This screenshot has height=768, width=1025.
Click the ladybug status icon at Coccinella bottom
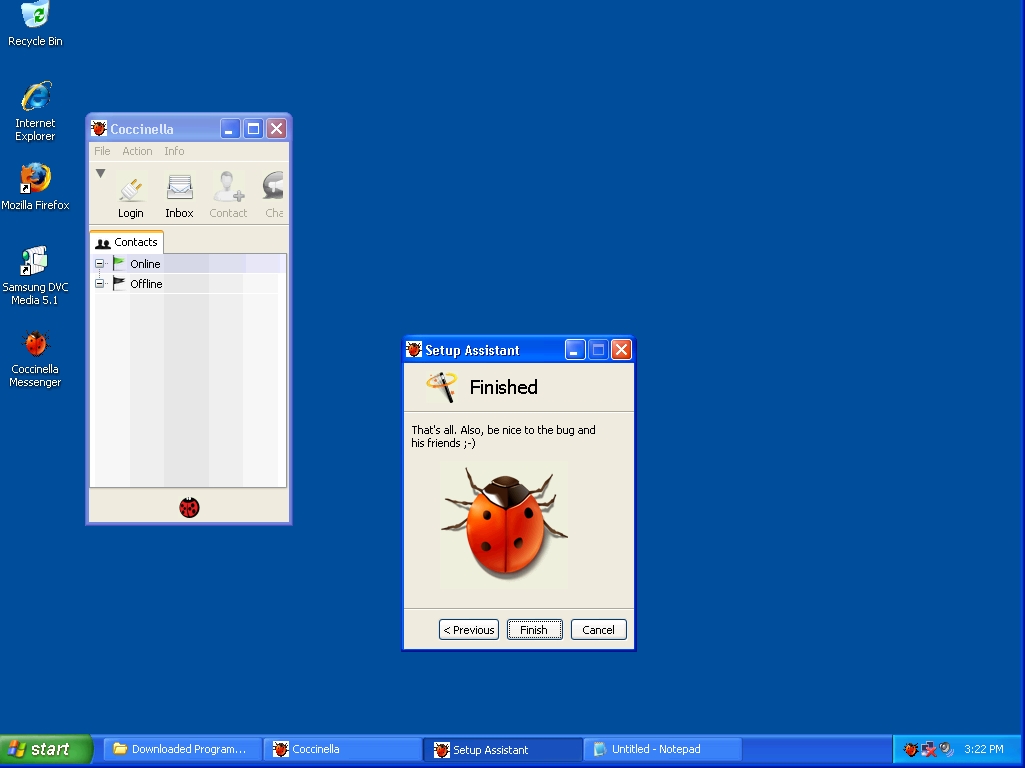[x=189, y=507]
